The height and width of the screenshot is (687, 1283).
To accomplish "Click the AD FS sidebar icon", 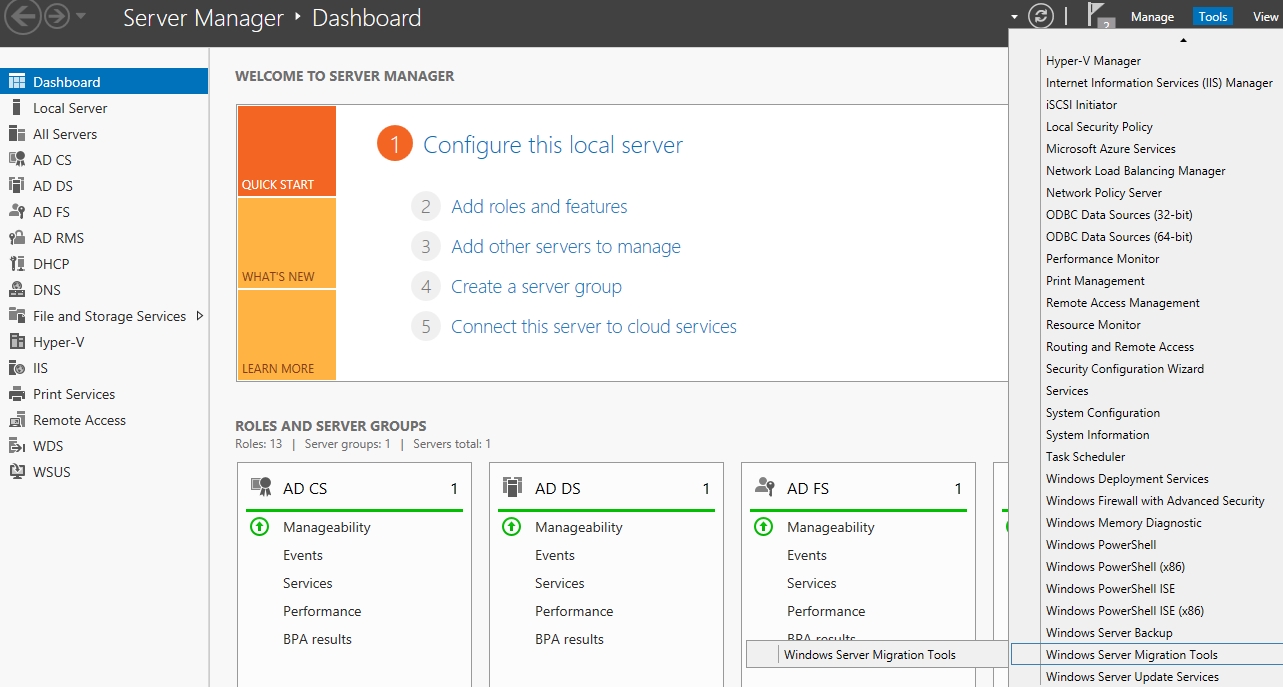I will tap(16, 212).
